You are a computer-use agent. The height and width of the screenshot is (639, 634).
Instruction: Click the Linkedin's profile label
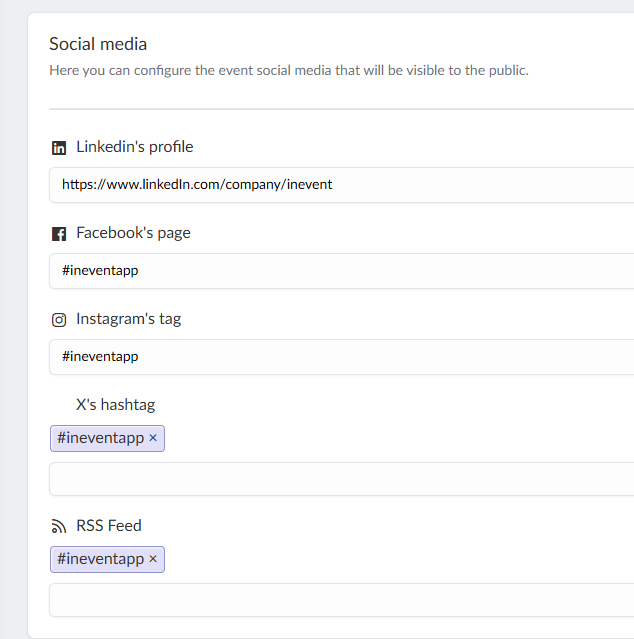pos(134,147)
